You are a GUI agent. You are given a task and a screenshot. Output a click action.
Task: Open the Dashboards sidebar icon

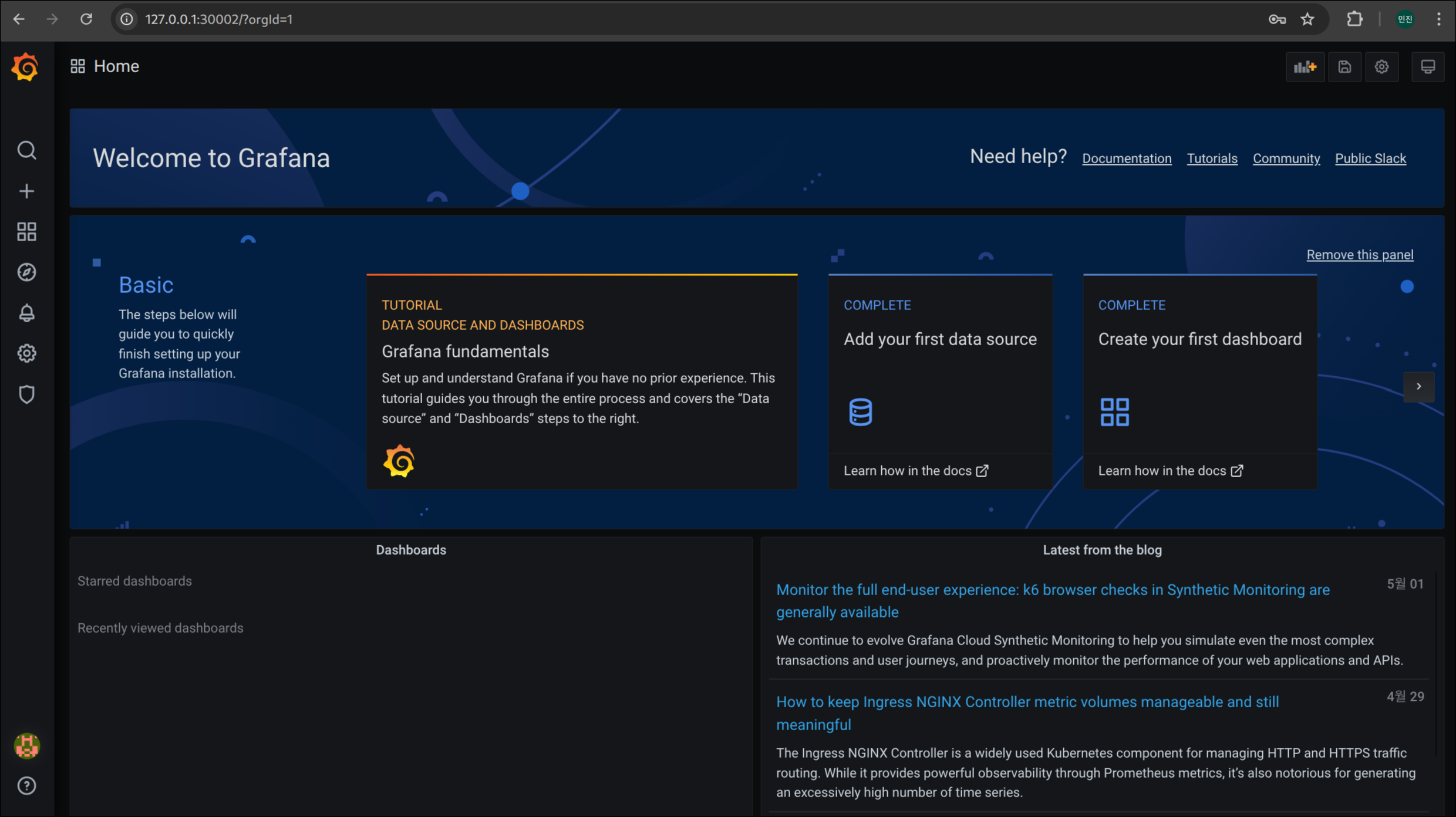[x=26, y=232]
